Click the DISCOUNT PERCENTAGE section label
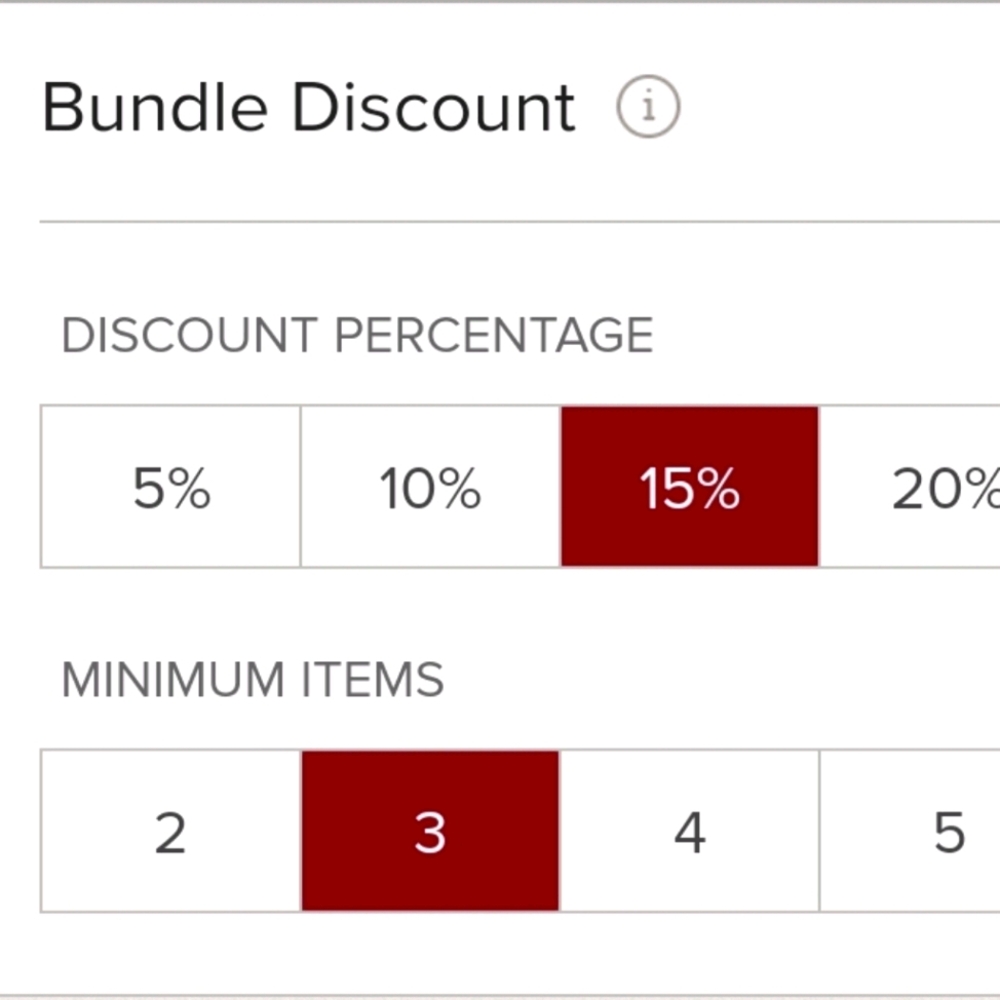Viewport: 1000px width, 1000px height. [x=358, y=335]
